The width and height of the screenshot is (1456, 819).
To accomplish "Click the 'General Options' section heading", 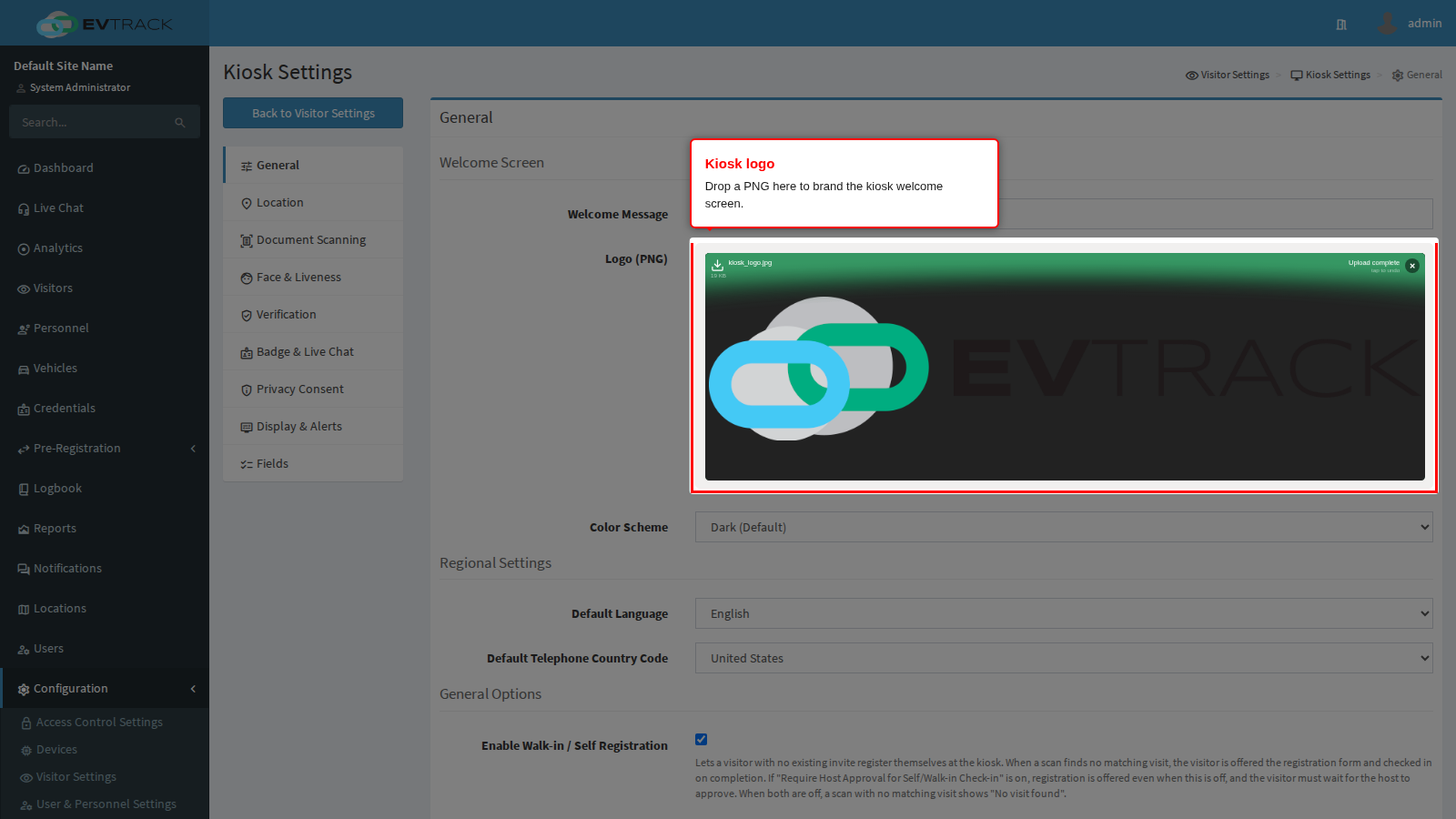I will (x=490, y=694).
